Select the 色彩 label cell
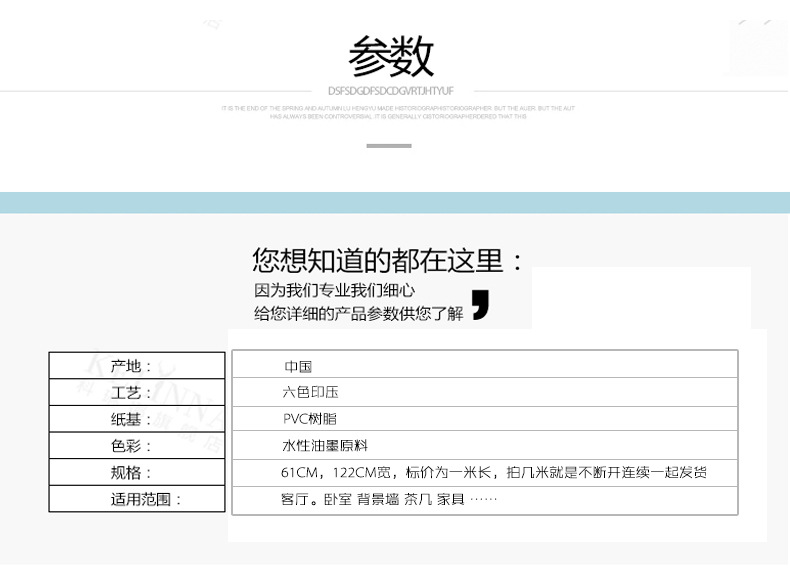Viewport: 790px width, 569px height. click(137, 446)
